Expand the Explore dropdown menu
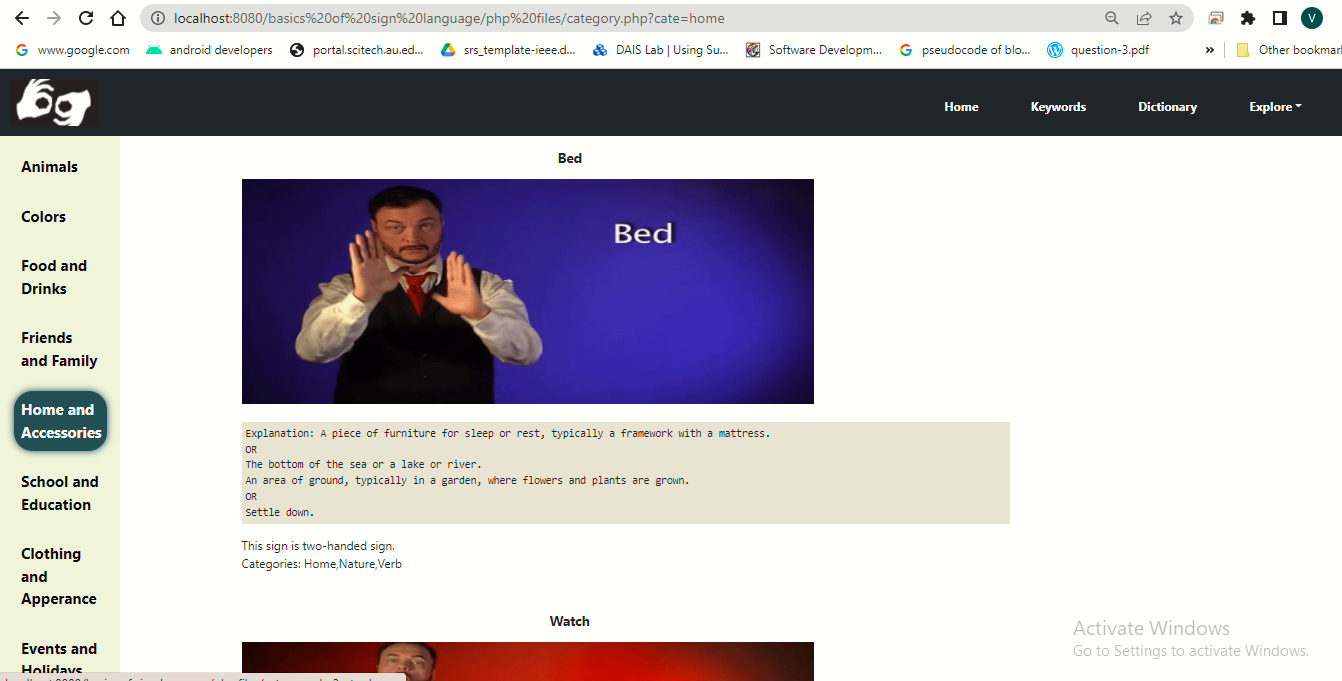Image resolution: width=1342 pixels, height=681 pixels. pos(1275,107)
